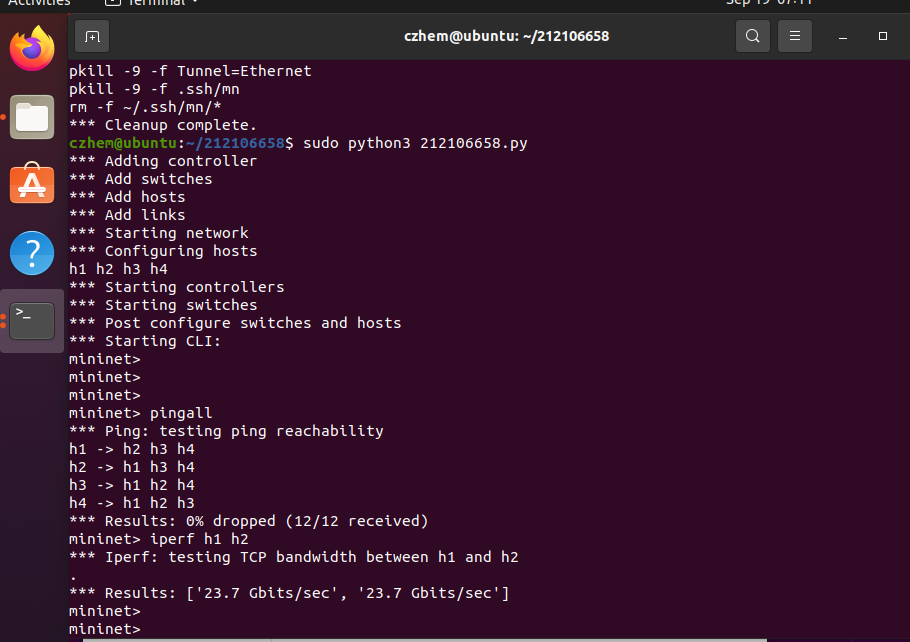The height and width of the screenshot is (642, 910).
Task: Open the terminal hamburger menu
Action: 795,36
